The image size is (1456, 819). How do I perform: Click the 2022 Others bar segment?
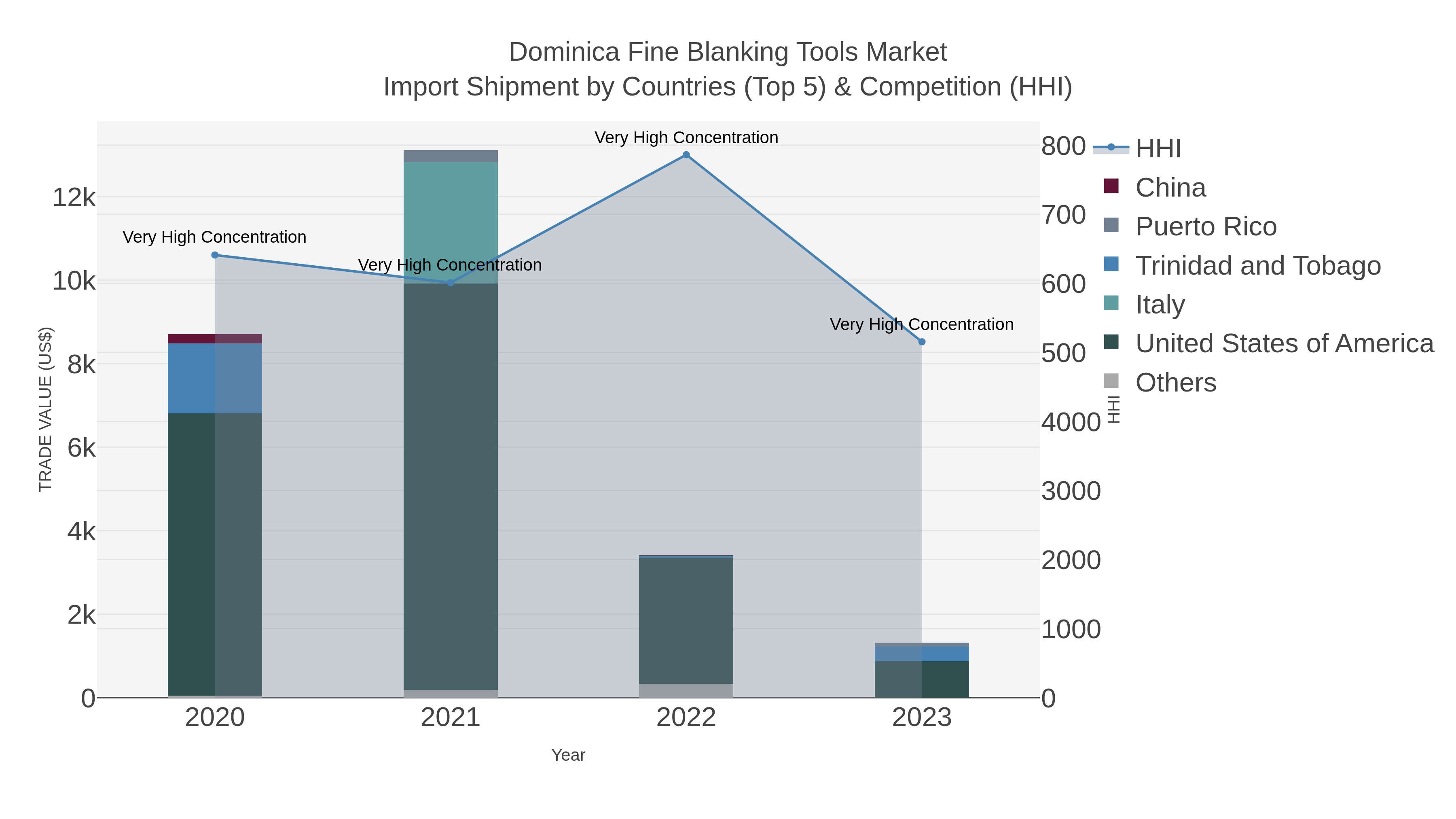click(686, 691)
